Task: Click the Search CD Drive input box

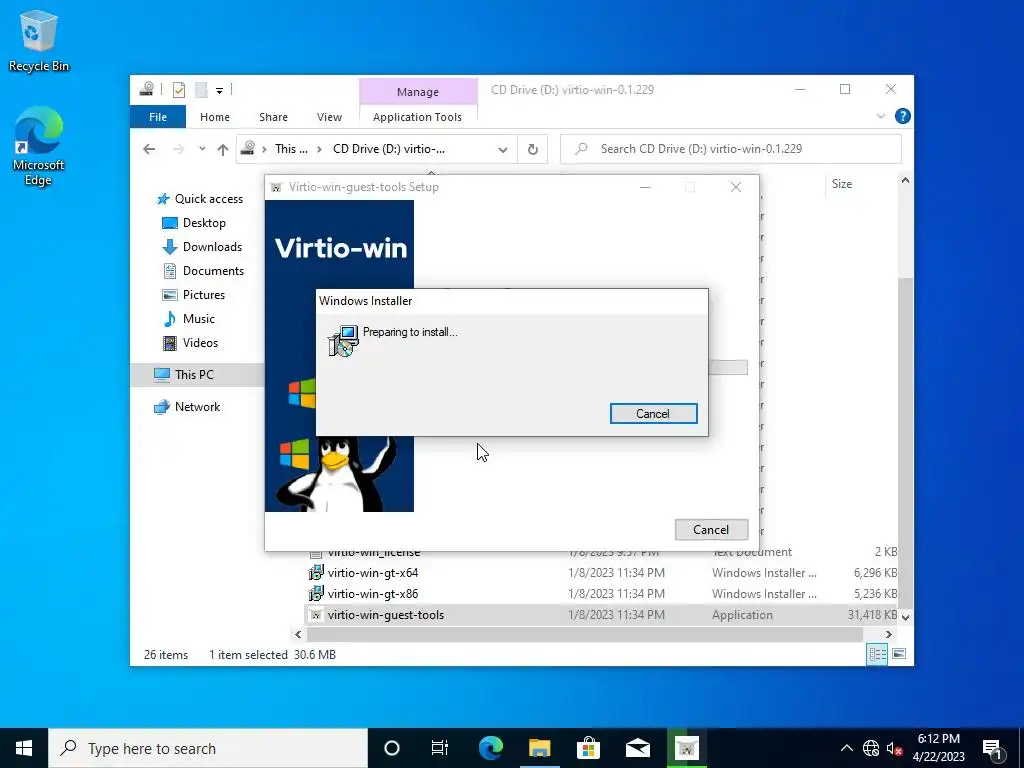Action: [731, 149]
